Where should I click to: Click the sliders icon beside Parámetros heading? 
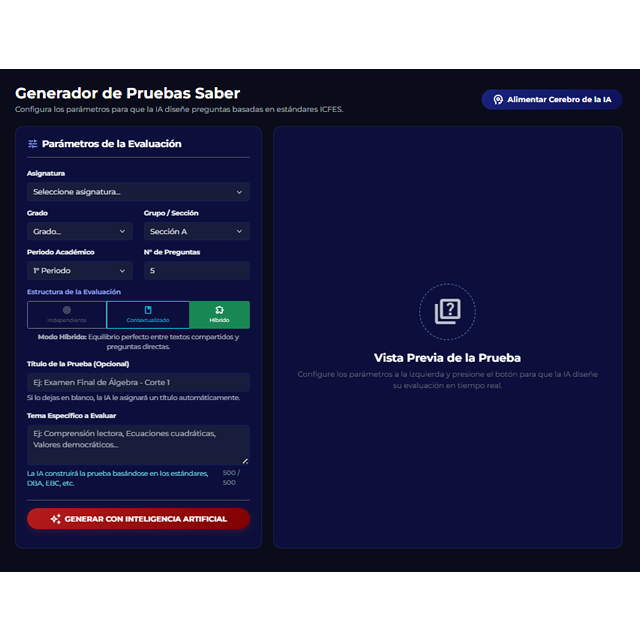point(33,144)
